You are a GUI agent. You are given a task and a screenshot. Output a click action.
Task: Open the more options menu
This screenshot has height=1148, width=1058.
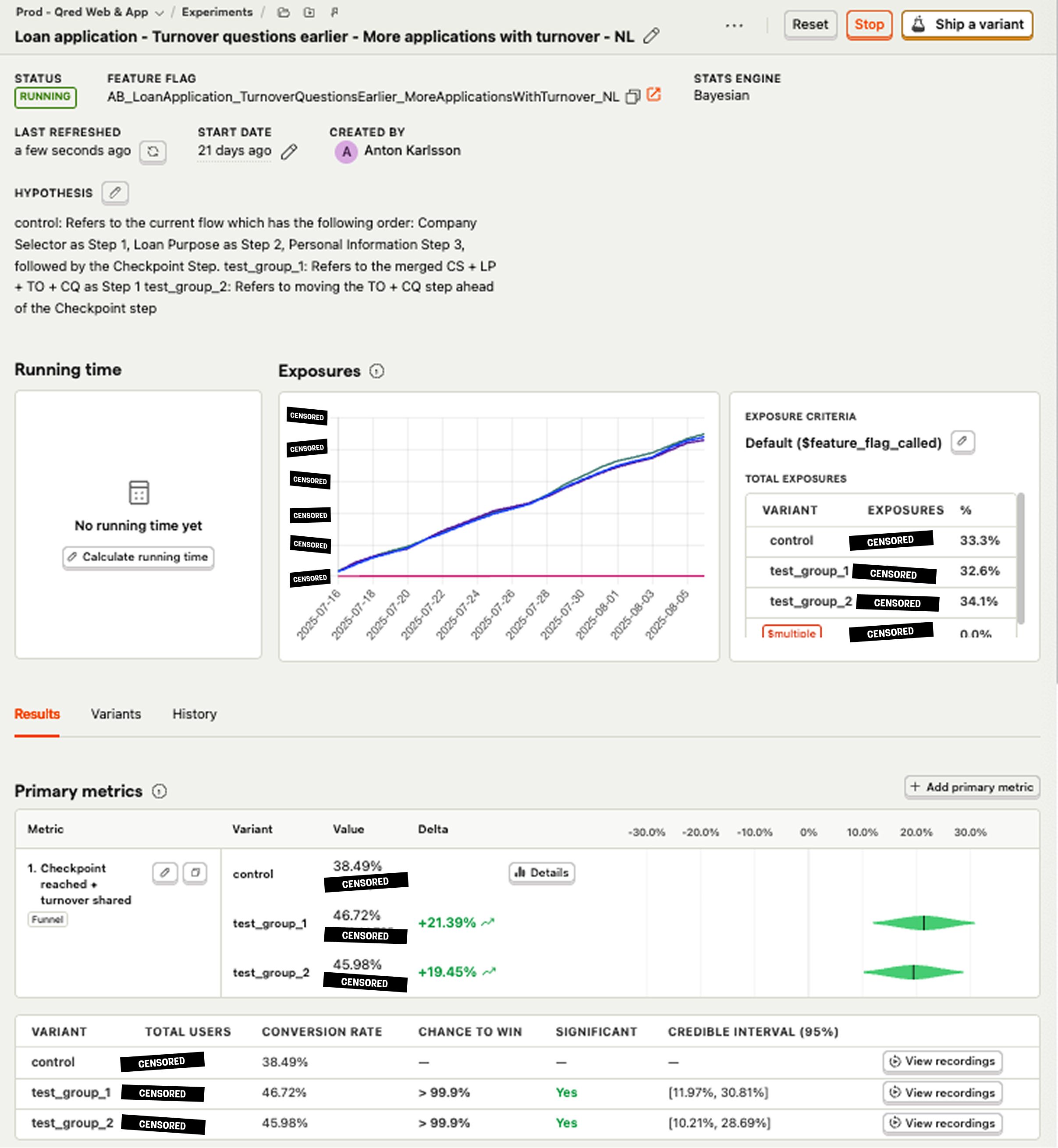click(x=734, y=25)
